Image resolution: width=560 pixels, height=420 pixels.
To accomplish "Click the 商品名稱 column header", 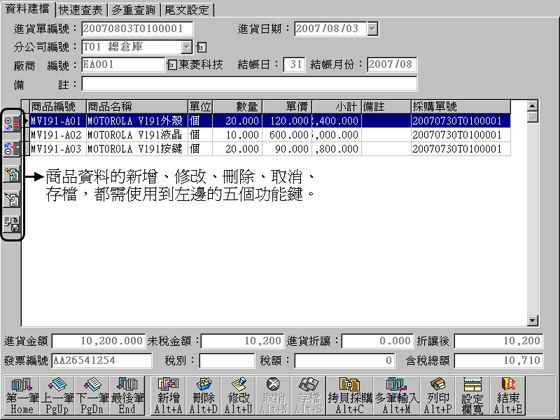I will 137,106.
